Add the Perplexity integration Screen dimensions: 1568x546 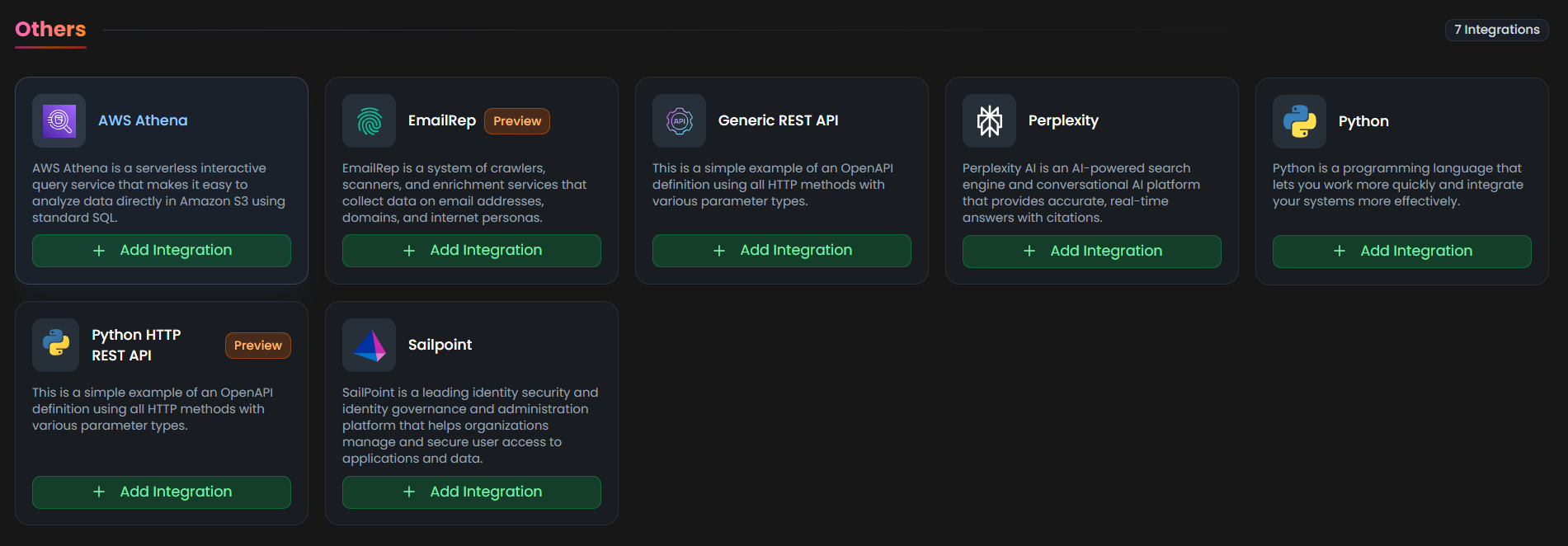click(x=1092, y=252)
